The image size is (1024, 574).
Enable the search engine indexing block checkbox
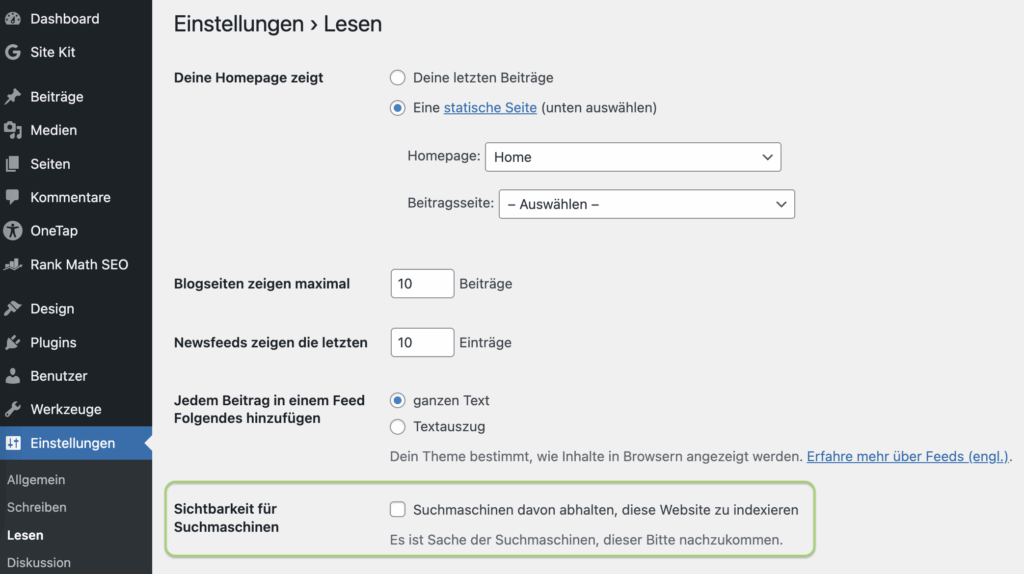[x=398, y=510]
